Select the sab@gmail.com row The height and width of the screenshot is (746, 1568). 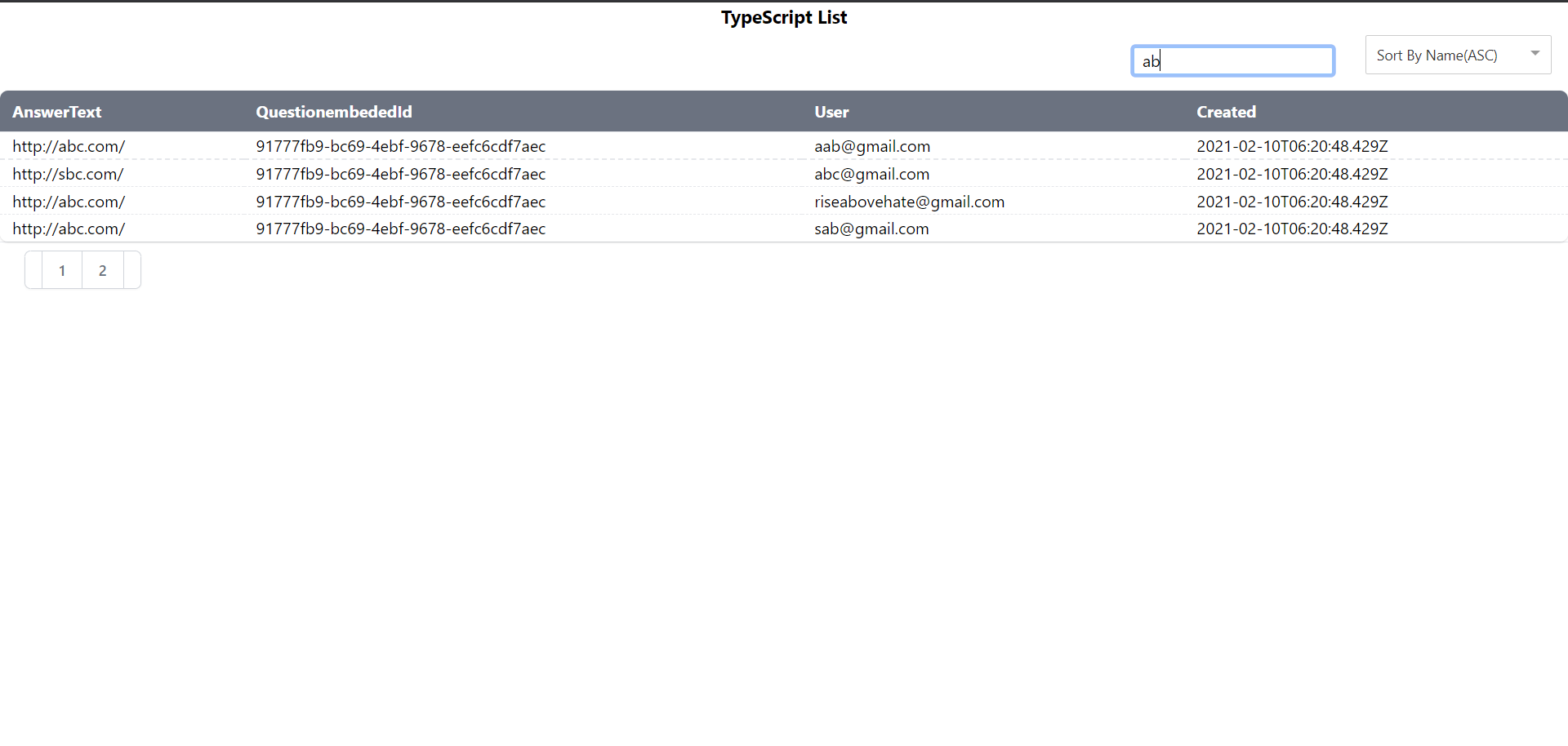click(871, 229)
